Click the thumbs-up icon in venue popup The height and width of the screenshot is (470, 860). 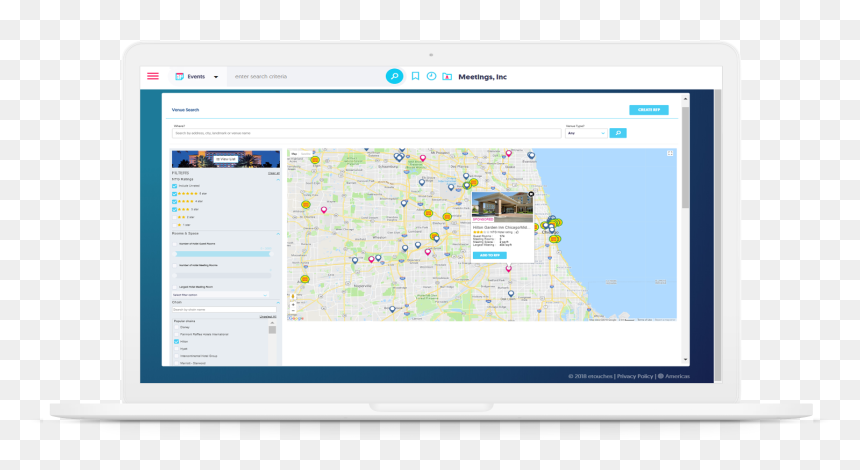click(x=517, y=232)
